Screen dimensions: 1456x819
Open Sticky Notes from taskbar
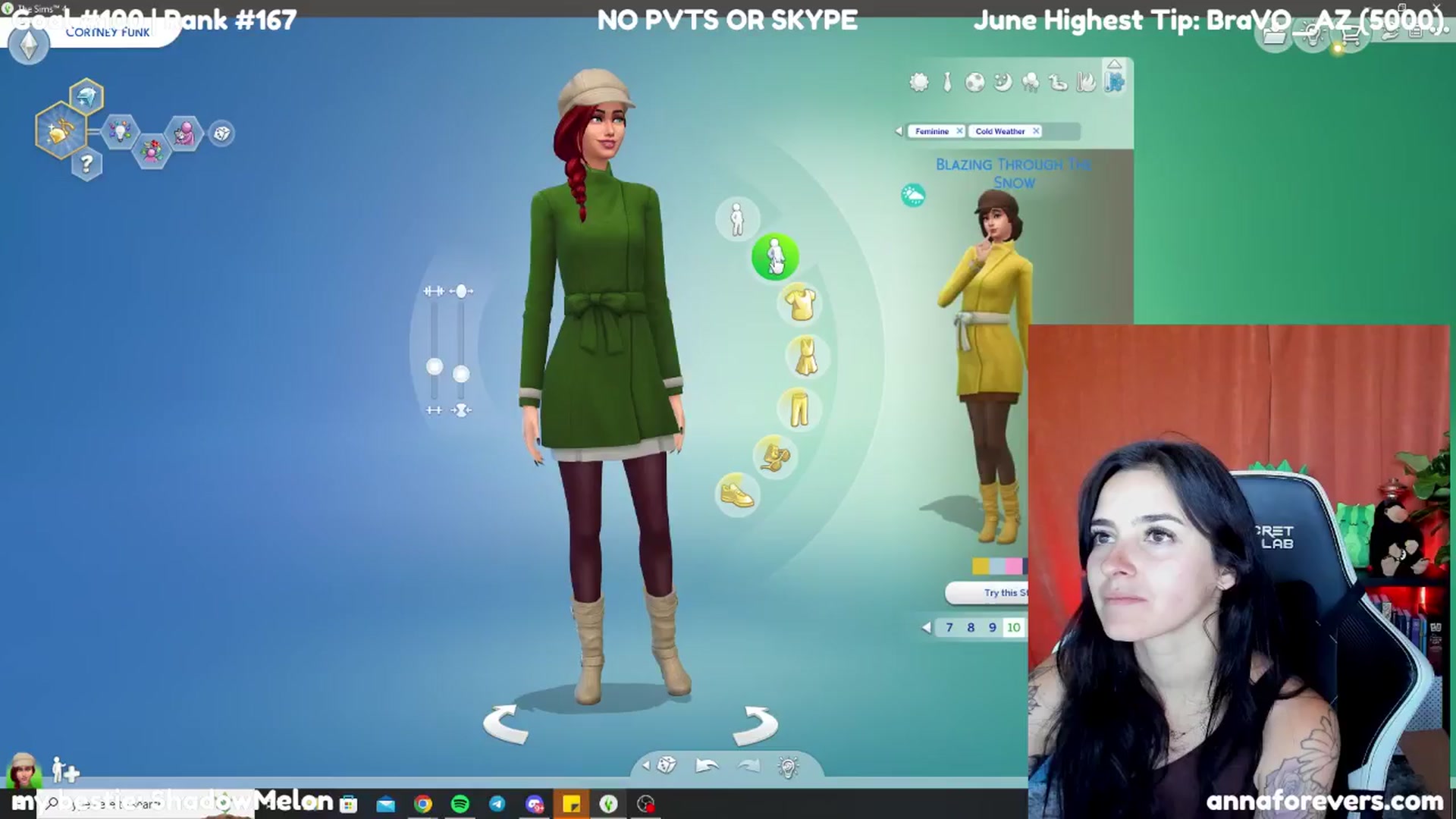tap(572, 804)
